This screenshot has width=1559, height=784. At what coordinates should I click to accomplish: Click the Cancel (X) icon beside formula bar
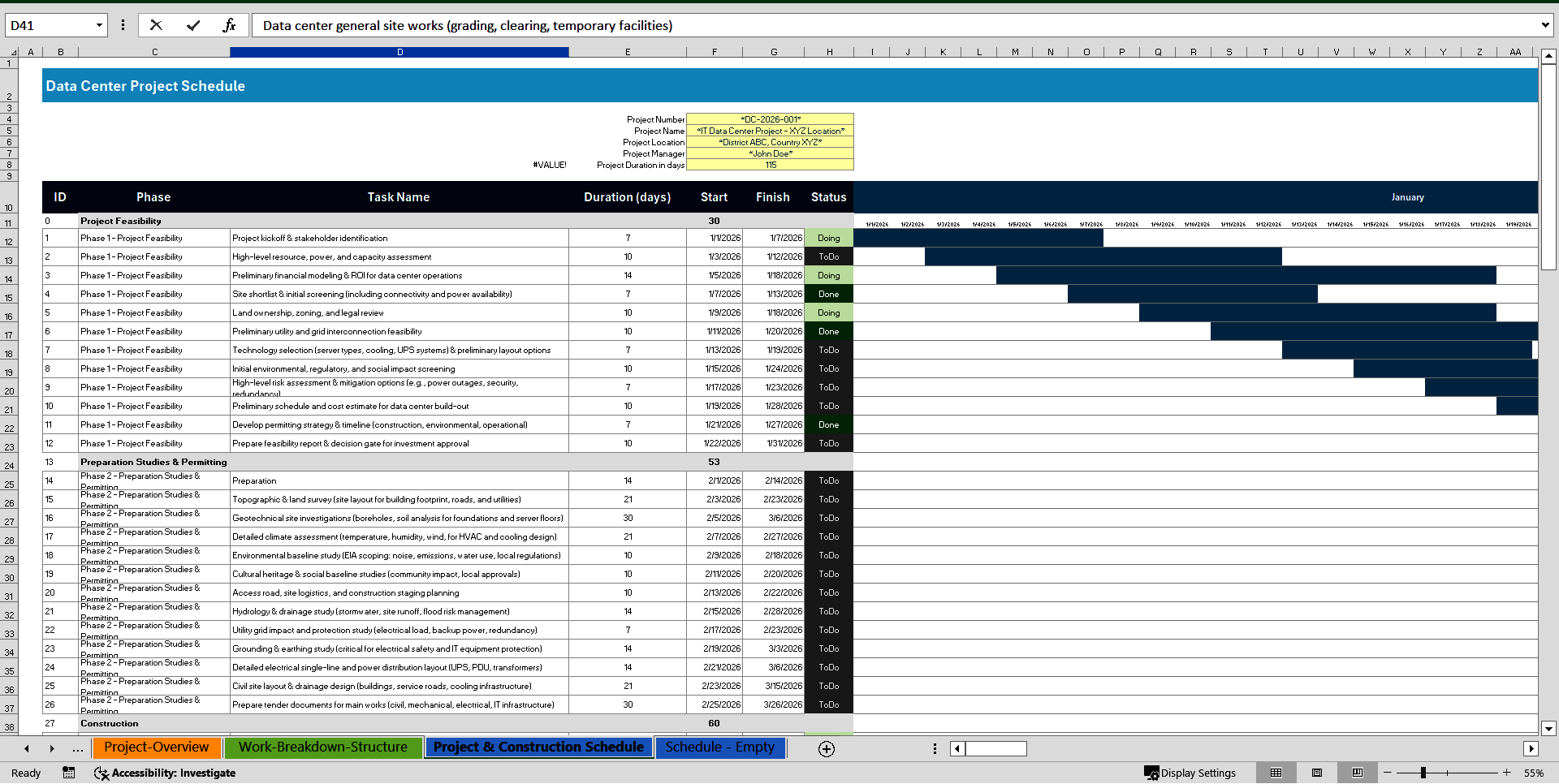[156, 24]
